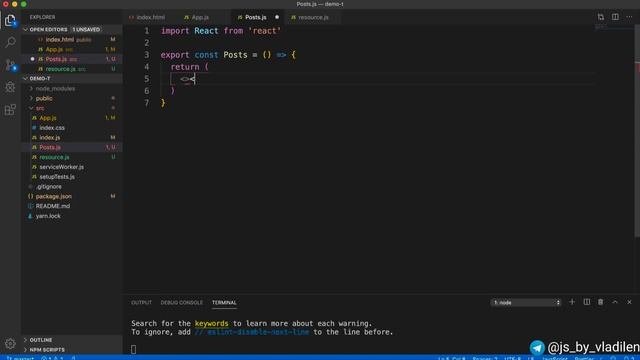Viewport: 640px width, 360px height.
Task: Open App.js in the src folder tree
Action: click(72, 118)
